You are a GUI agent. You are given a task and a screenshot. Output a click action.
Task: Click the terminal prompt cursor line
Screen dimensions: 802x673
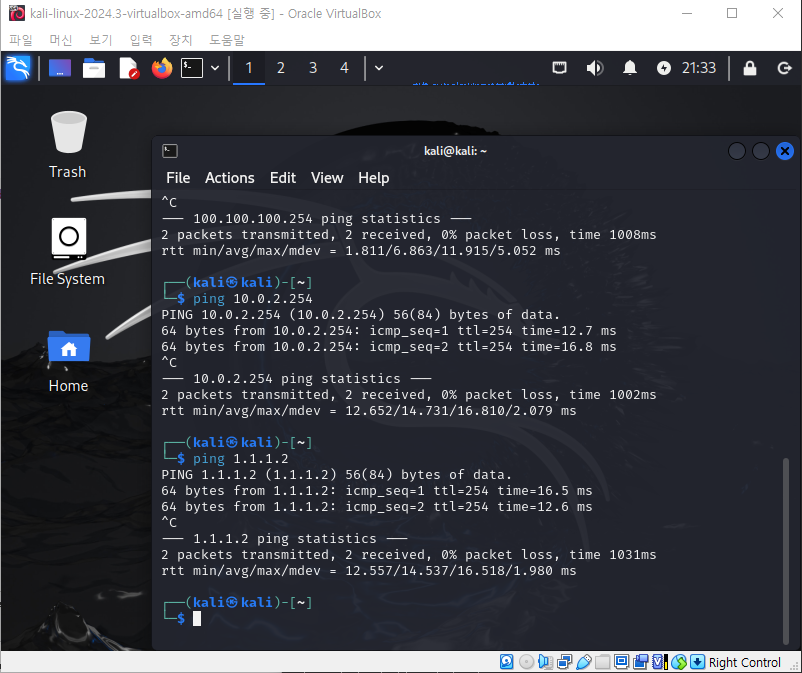pos(197,619)
